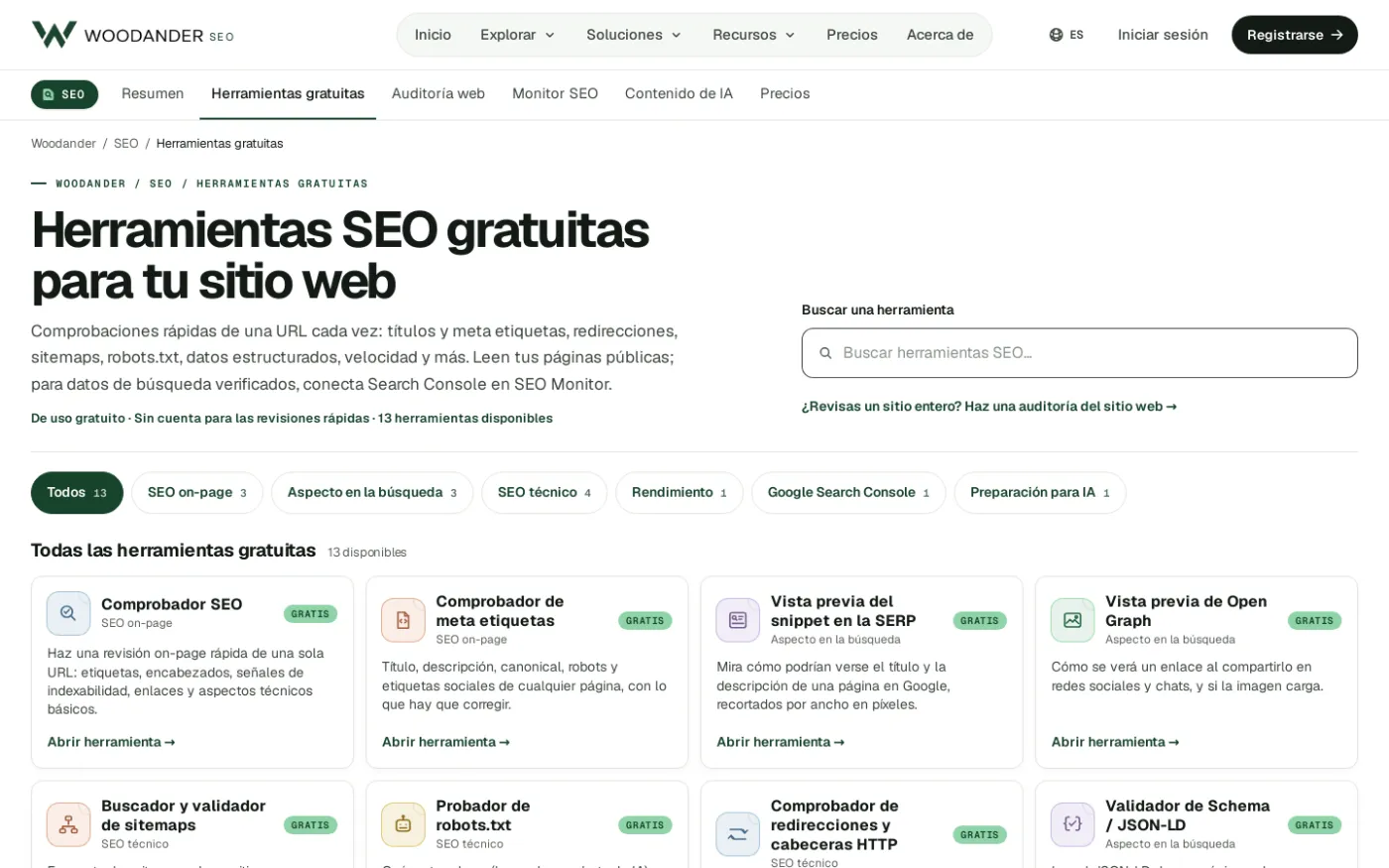Click the Probador de robots.txt icon
This screenshot has height=868, width=1389.
pyautogui.click(x=403, y=824)
